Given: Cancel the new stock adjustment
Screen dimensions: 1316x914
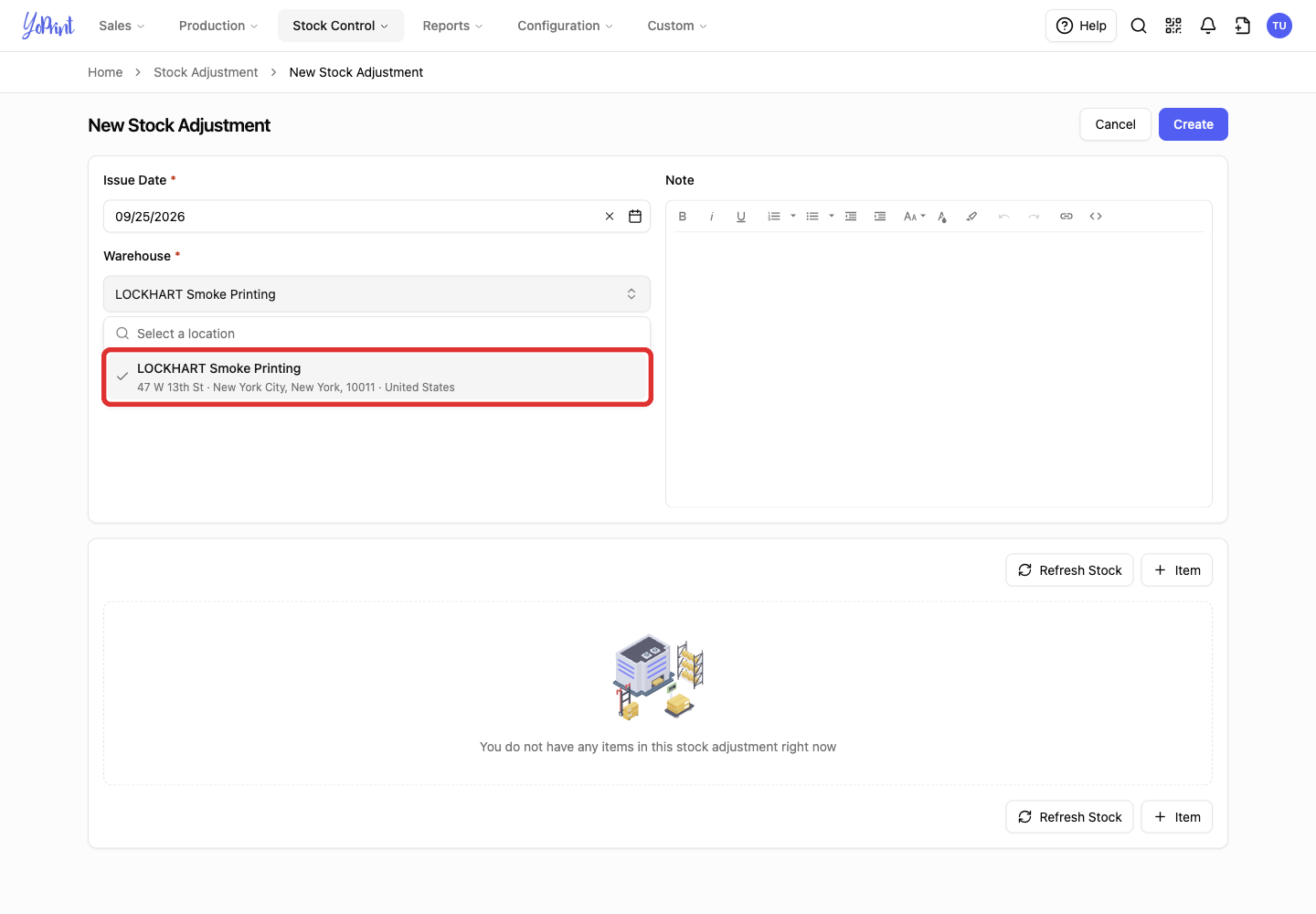Looking at the screenshot, I should 1115,124.
